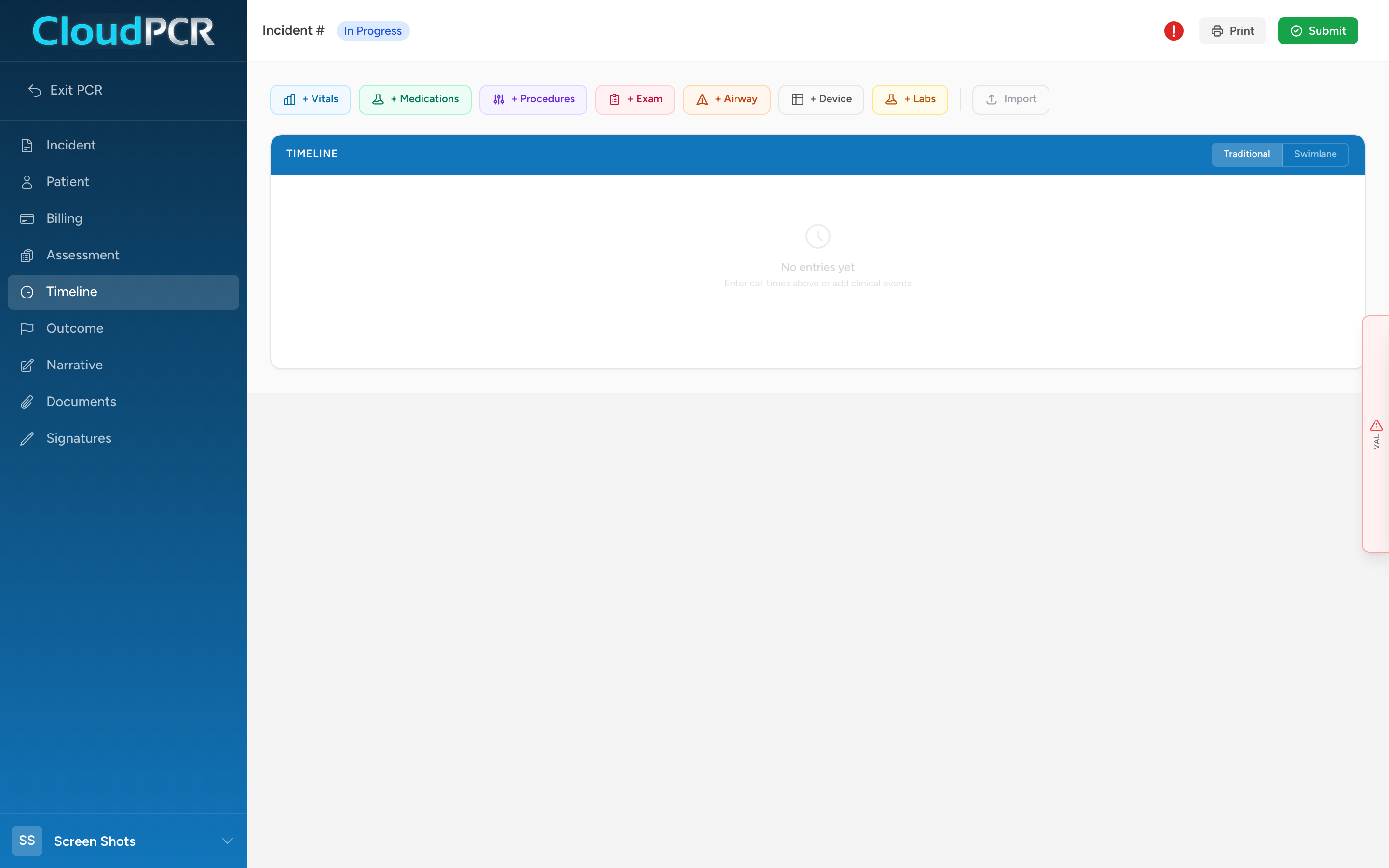Add a + Device entry

[x=821, y=100]
